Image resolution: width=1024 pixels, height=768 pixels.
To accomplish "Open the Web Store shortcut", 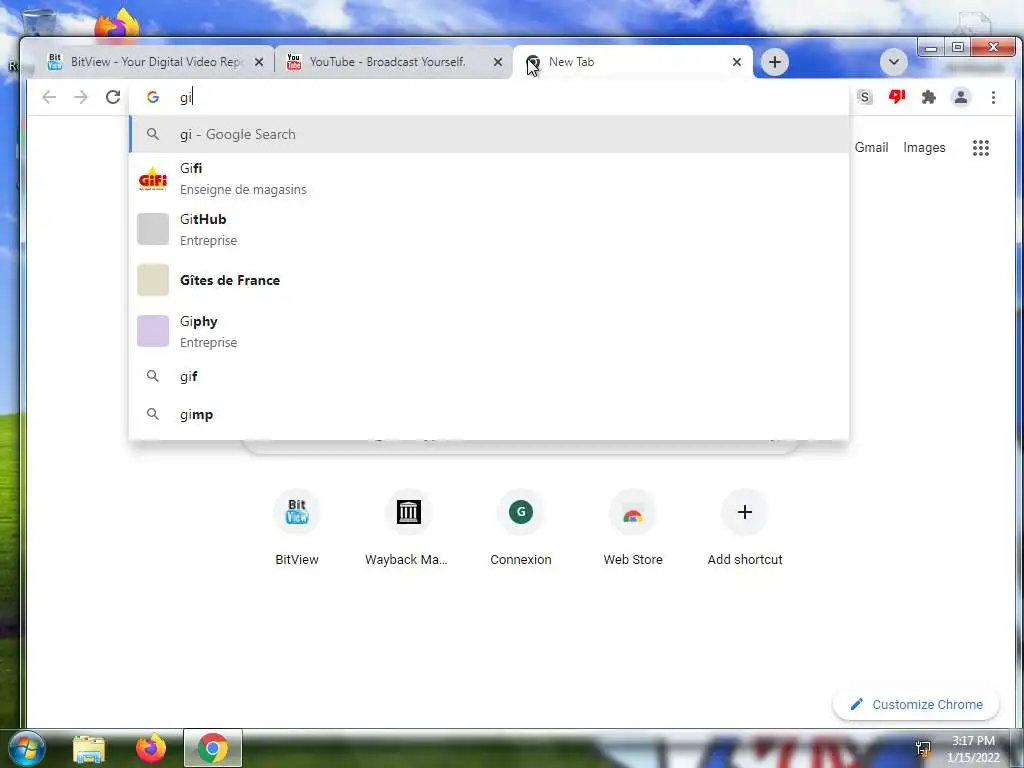I will pos(633,528).
